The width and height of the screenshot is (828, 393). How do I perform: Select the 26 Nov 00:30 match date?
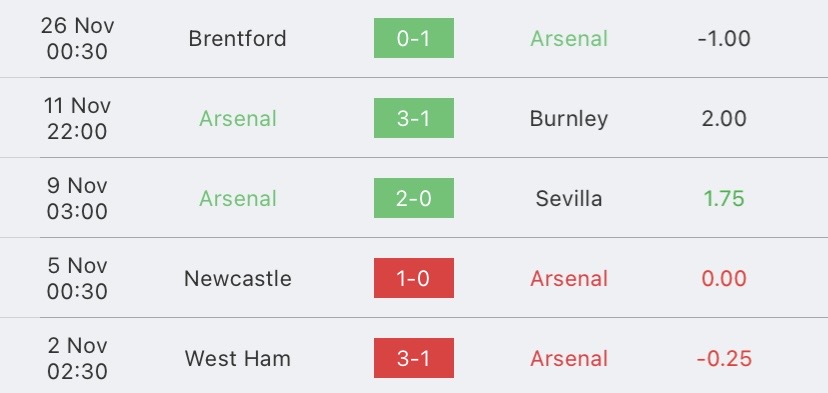coord(77,38)
